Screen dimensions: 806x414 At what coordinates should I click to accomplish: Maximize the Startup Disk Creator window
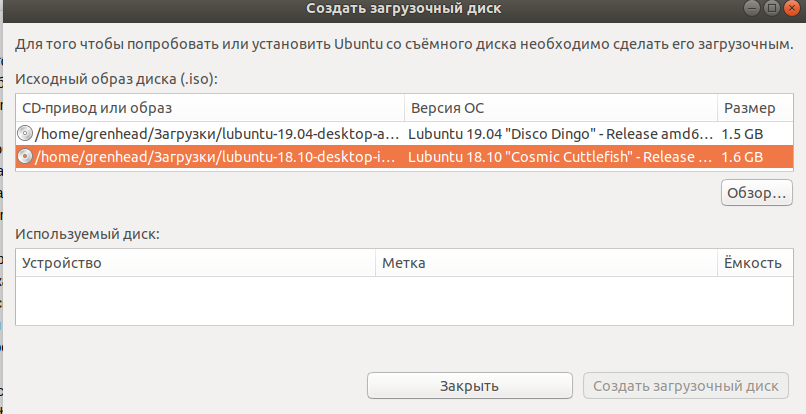(x=773, y=8)
